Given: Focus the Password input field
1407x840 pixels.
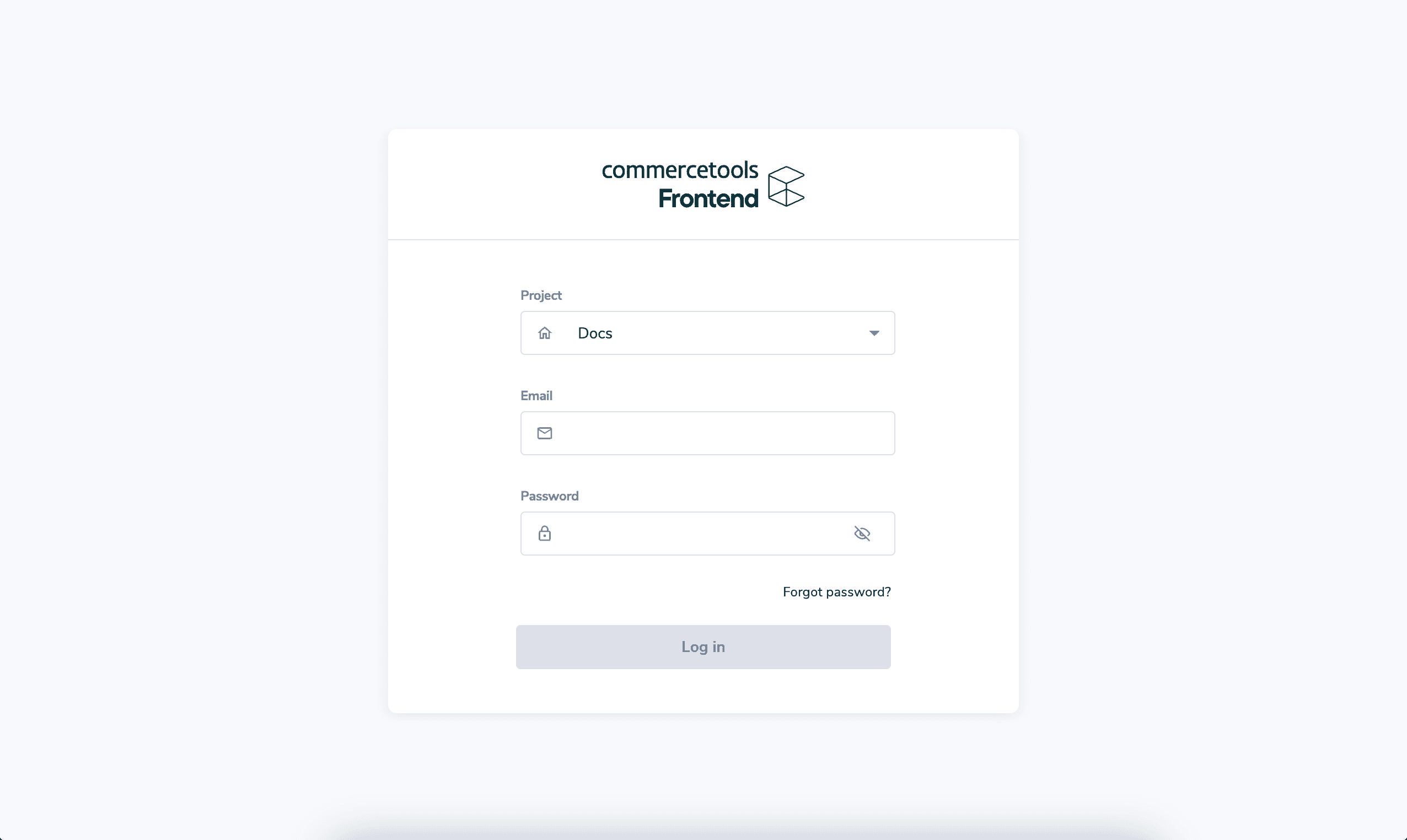Looking at the screenshot, I should coord(708,533).
